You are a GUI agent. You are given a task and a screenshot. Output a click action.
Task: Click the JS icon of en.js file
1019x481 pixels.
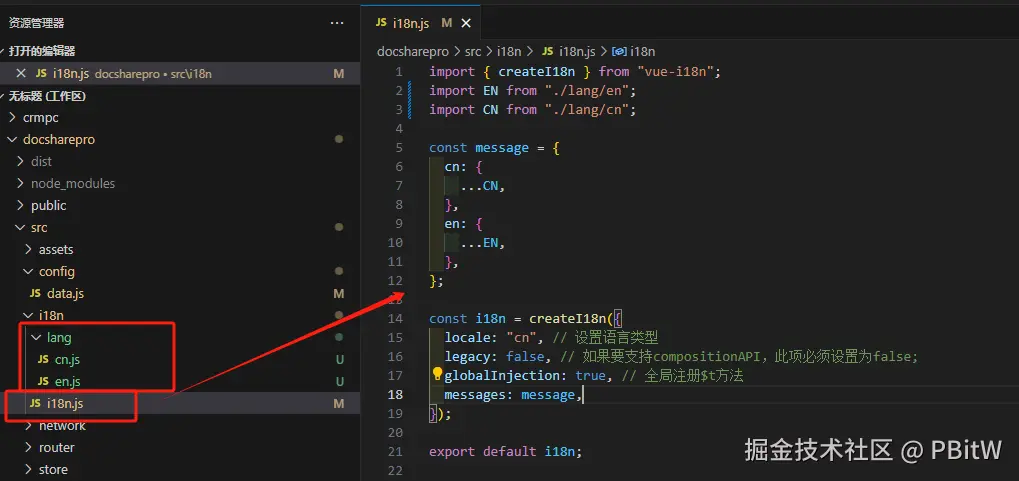tap(43, 381)
